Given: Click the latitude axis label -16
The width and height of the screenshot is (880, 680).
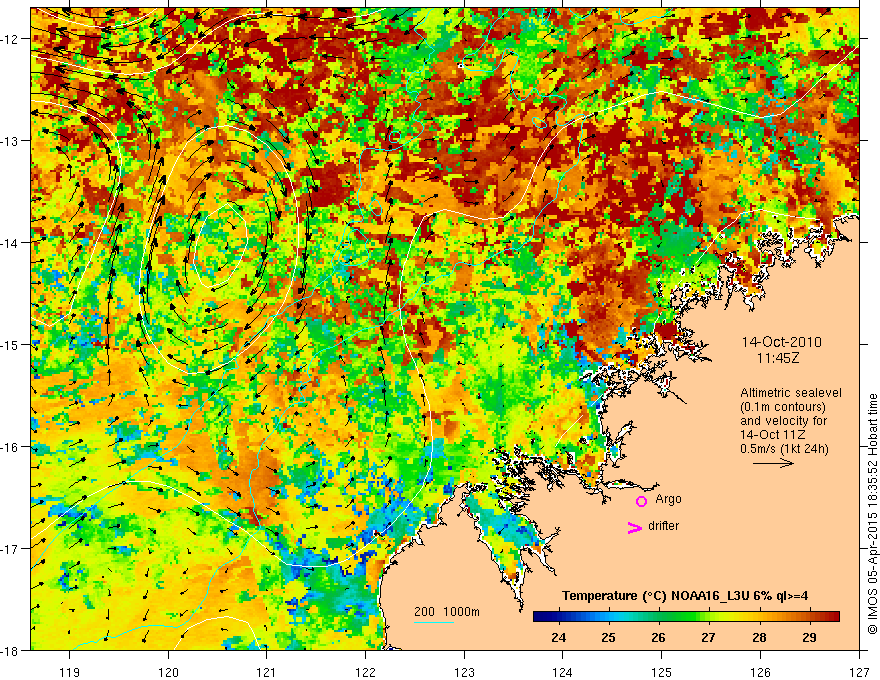Looking at the screenshot, I should [10, 447].
